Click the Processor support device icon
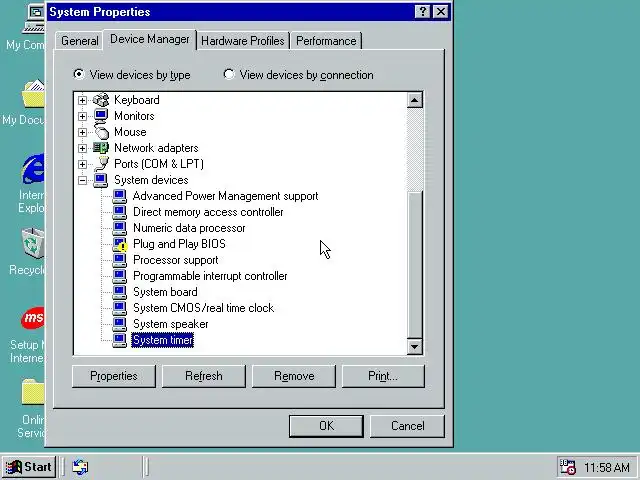Screen dimensions: 640x480 [x=120, y=260]
